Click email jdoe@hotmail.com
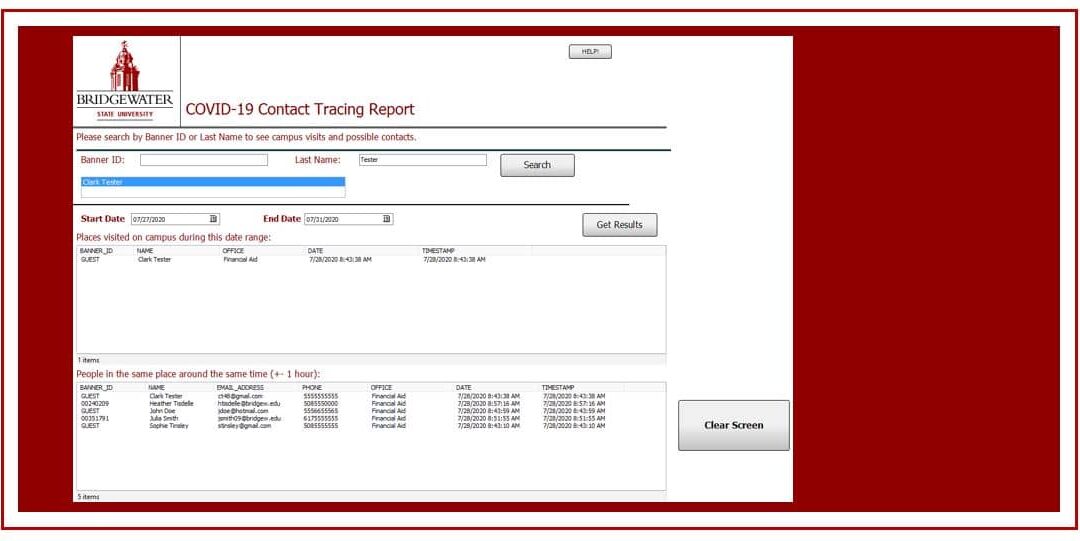Viewport: 1080px width, 541px height. pos(243,411)
